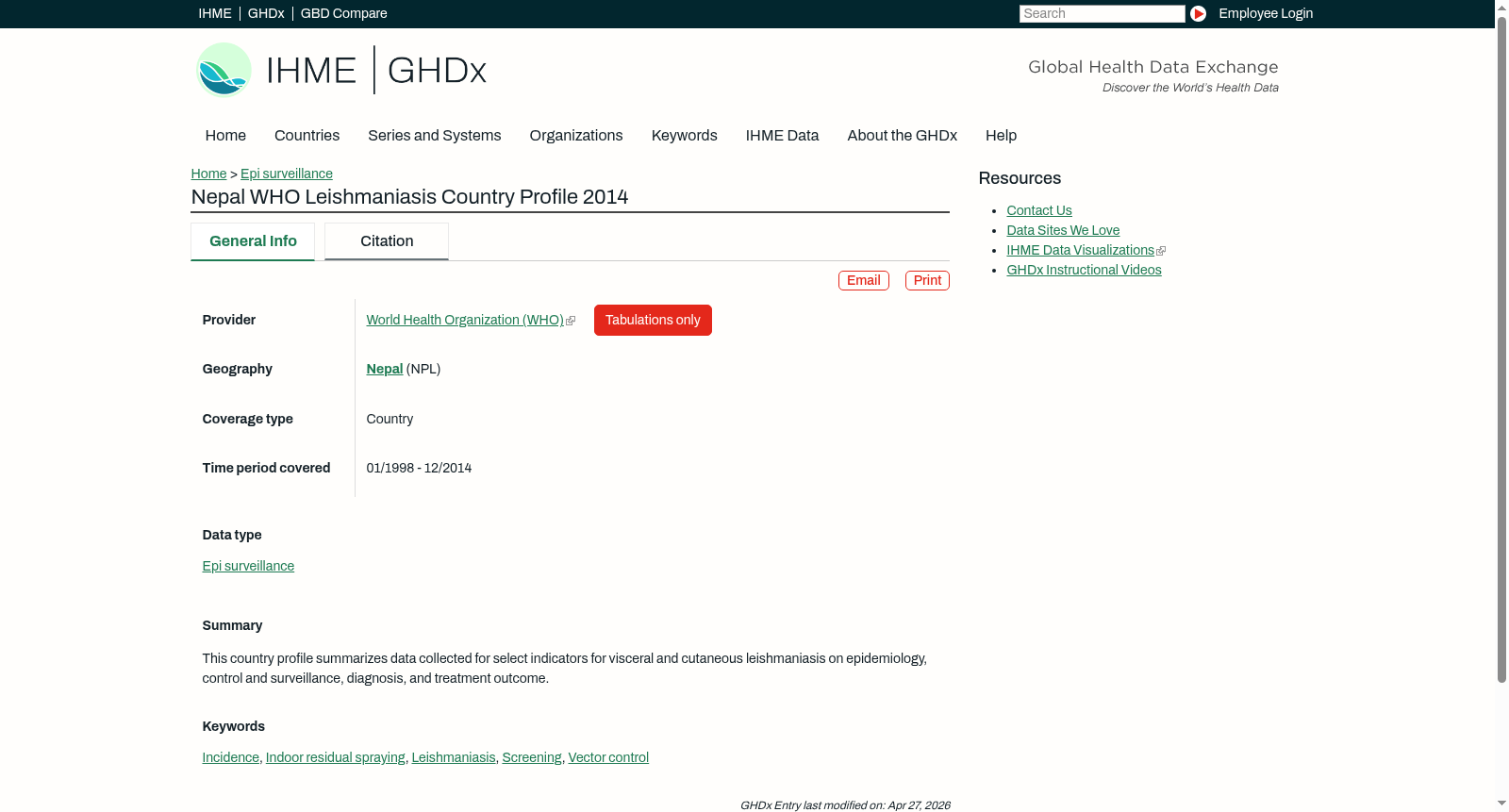Click external link icon beside IHME Data Visualizations
Image resolution: width=1509 pixels, height=812 pixels.
click(1161, 251)
